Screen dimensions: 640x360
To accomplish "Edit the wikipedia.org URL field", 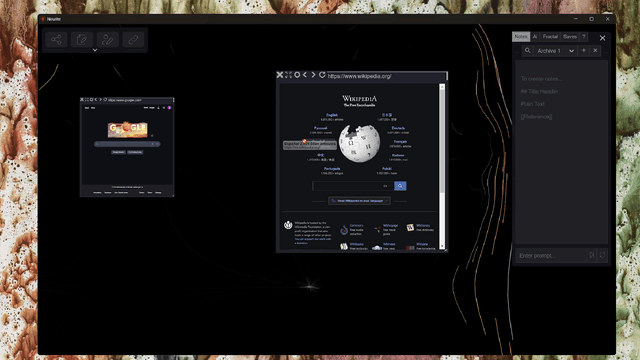I will [386, 76].
